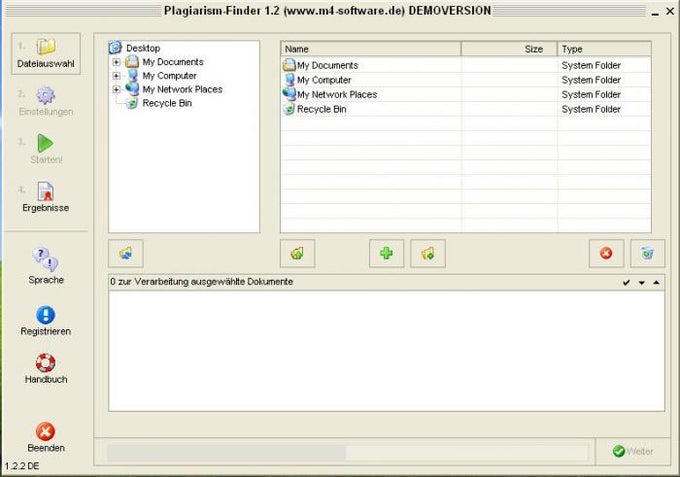Expand My Network Places in the tree
The width and height of the screenshot is (680, 477).
pos(116,89)
